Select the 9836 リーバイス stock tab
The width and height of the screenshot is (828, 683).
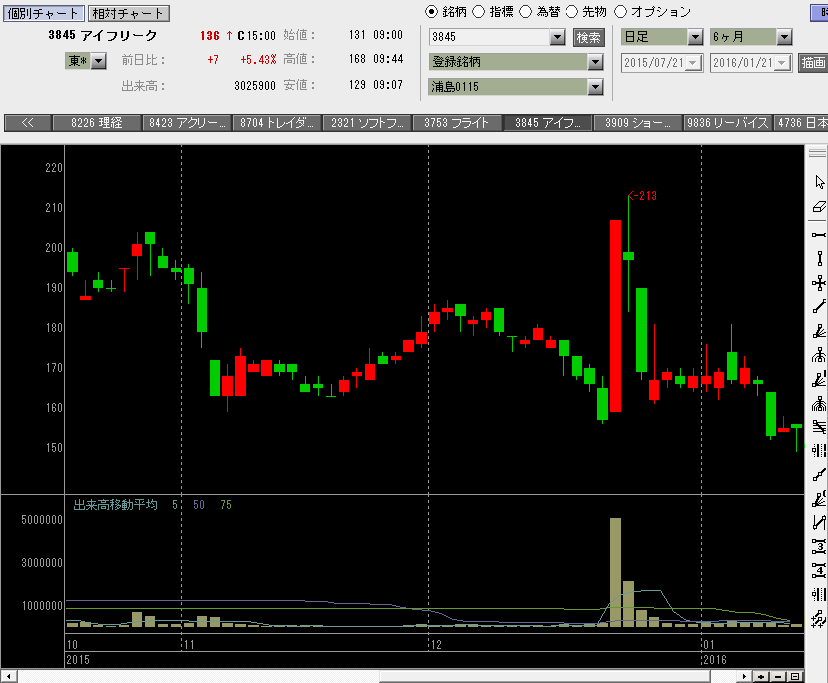727,123
